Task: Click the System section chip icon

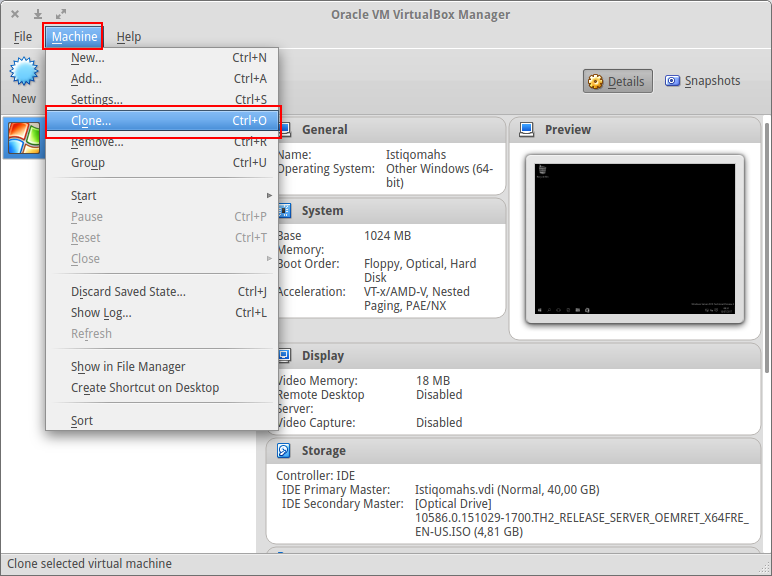Action: pos(285,211)
